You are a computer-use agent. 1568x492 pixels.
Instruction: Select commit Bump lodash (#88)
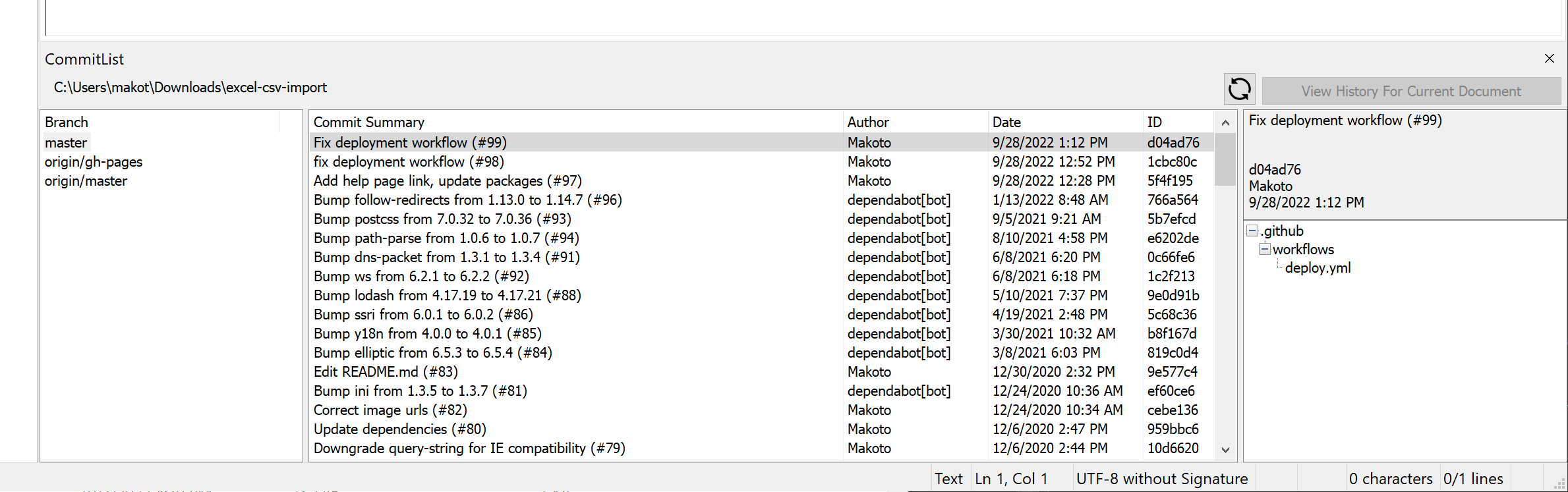[x=761, y=295]
